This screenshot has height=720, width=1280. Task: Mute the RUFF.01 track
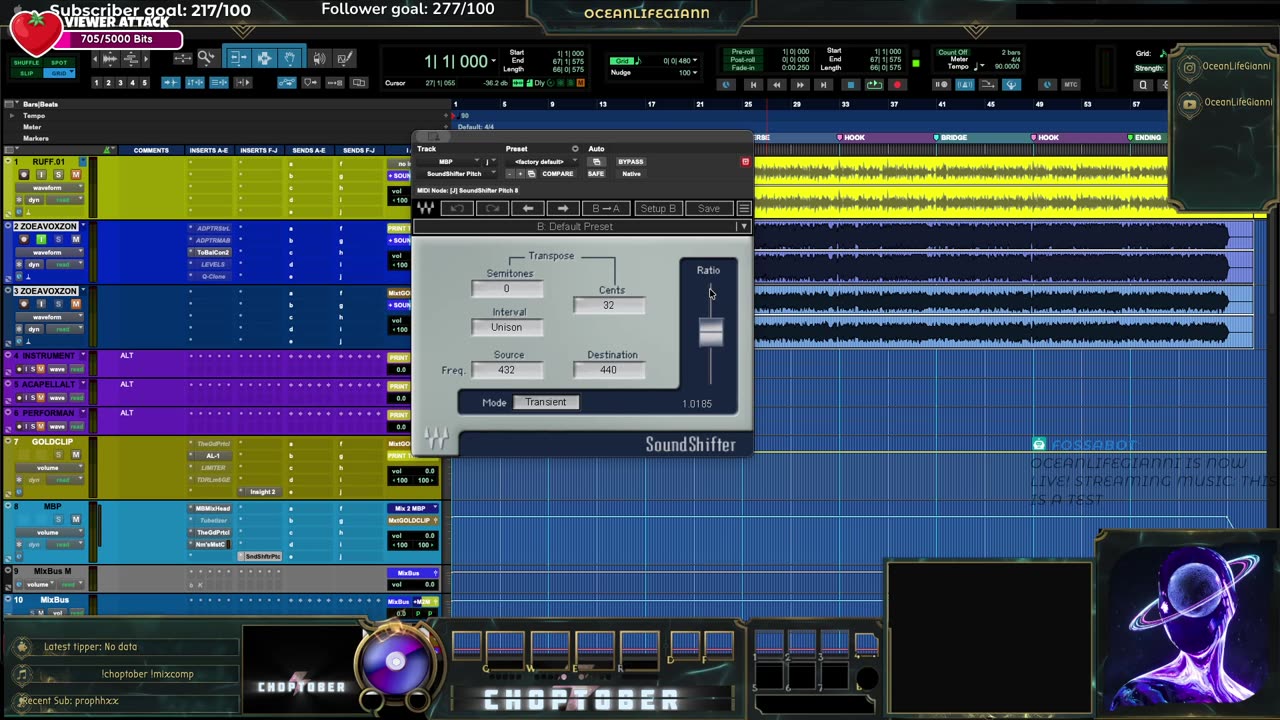click(x=75, y=175)
